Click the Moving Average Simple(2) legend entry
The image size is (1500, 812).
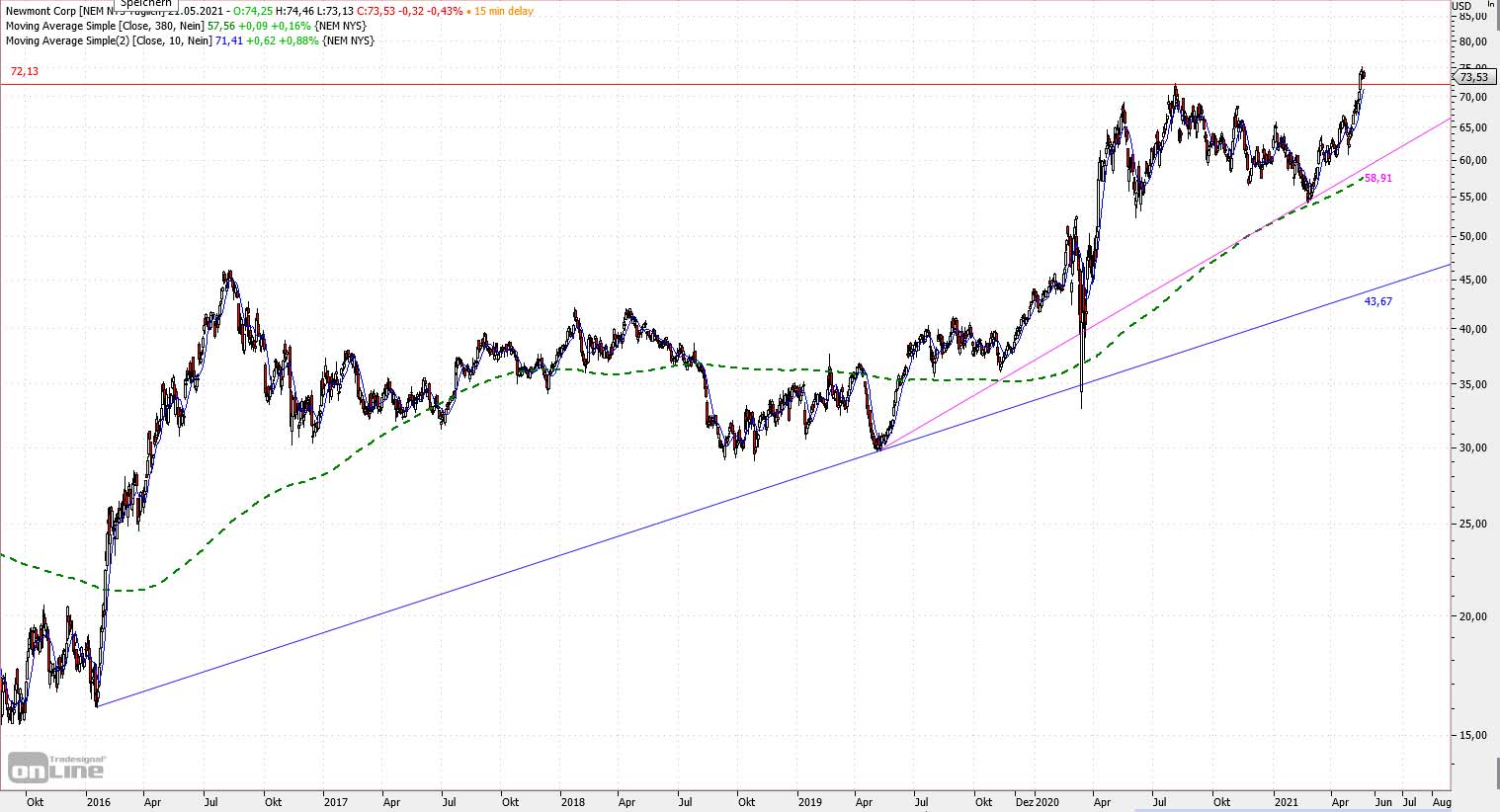(190, 41)
